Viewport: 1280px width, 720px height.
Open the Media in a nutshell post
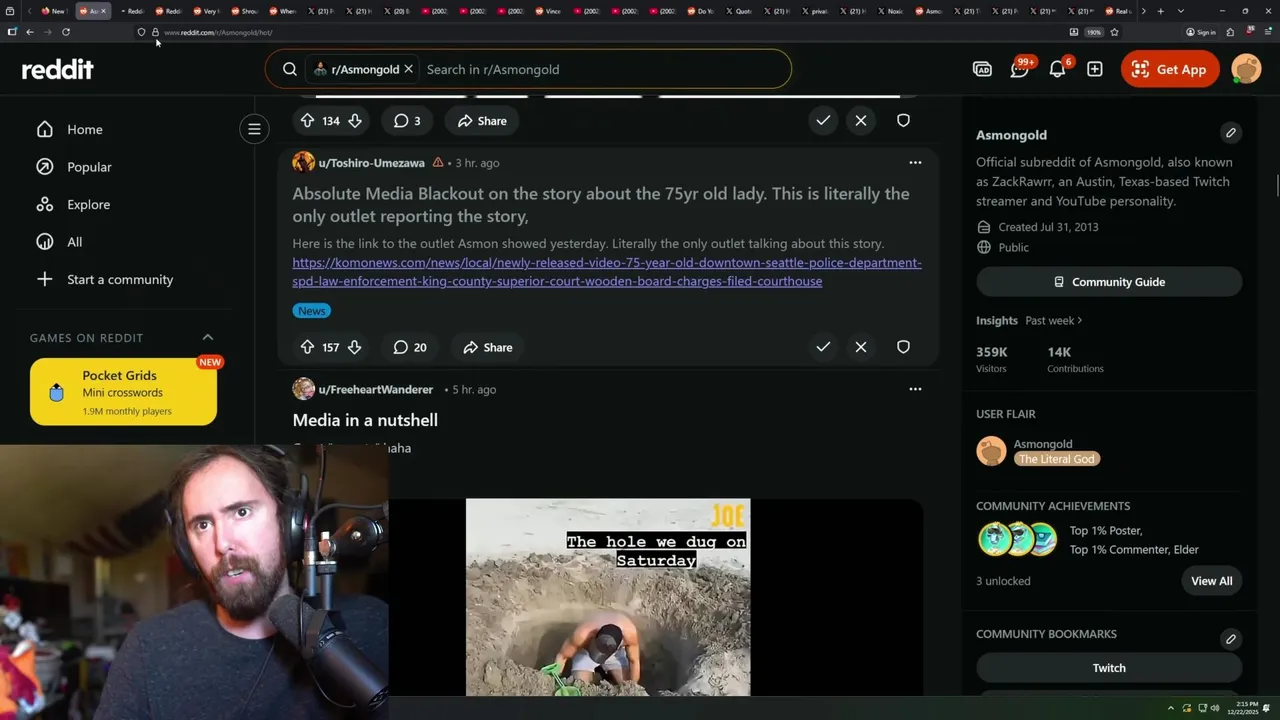(x=365, y=420)
